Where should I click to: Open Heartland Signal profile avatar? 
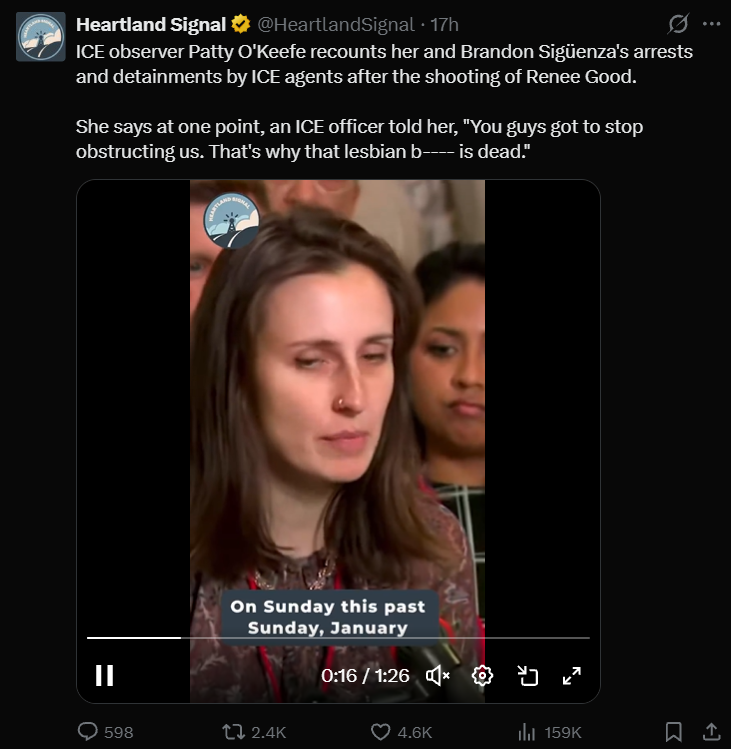41,37
